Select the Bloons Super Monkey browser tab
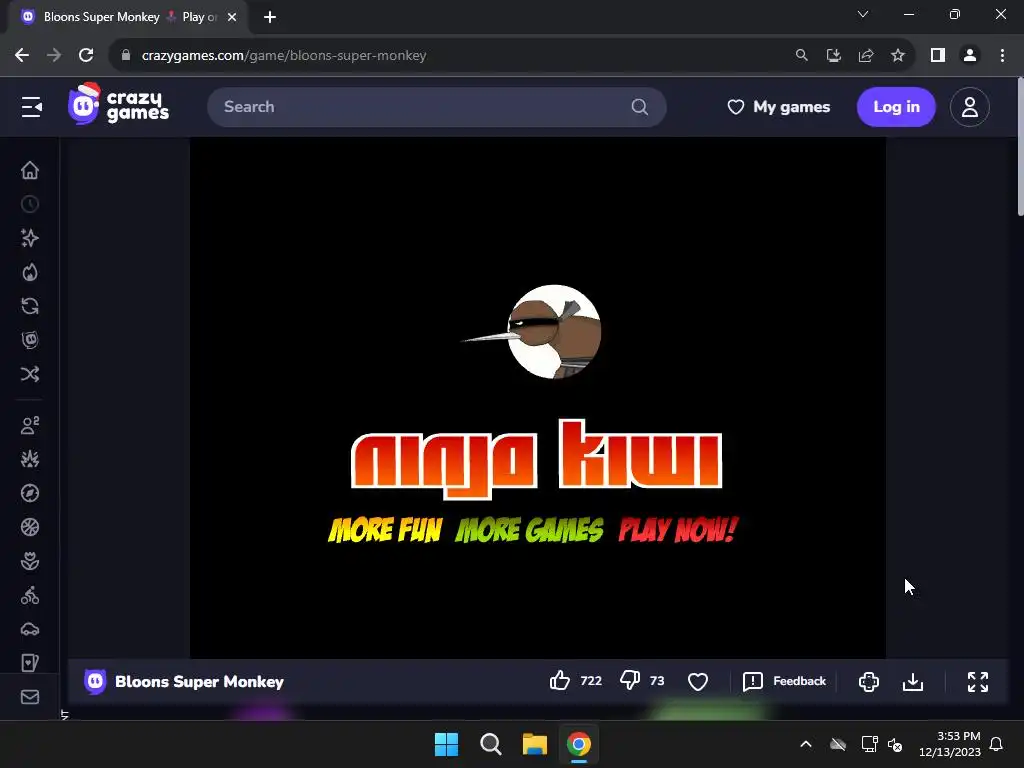 [128, 17]
